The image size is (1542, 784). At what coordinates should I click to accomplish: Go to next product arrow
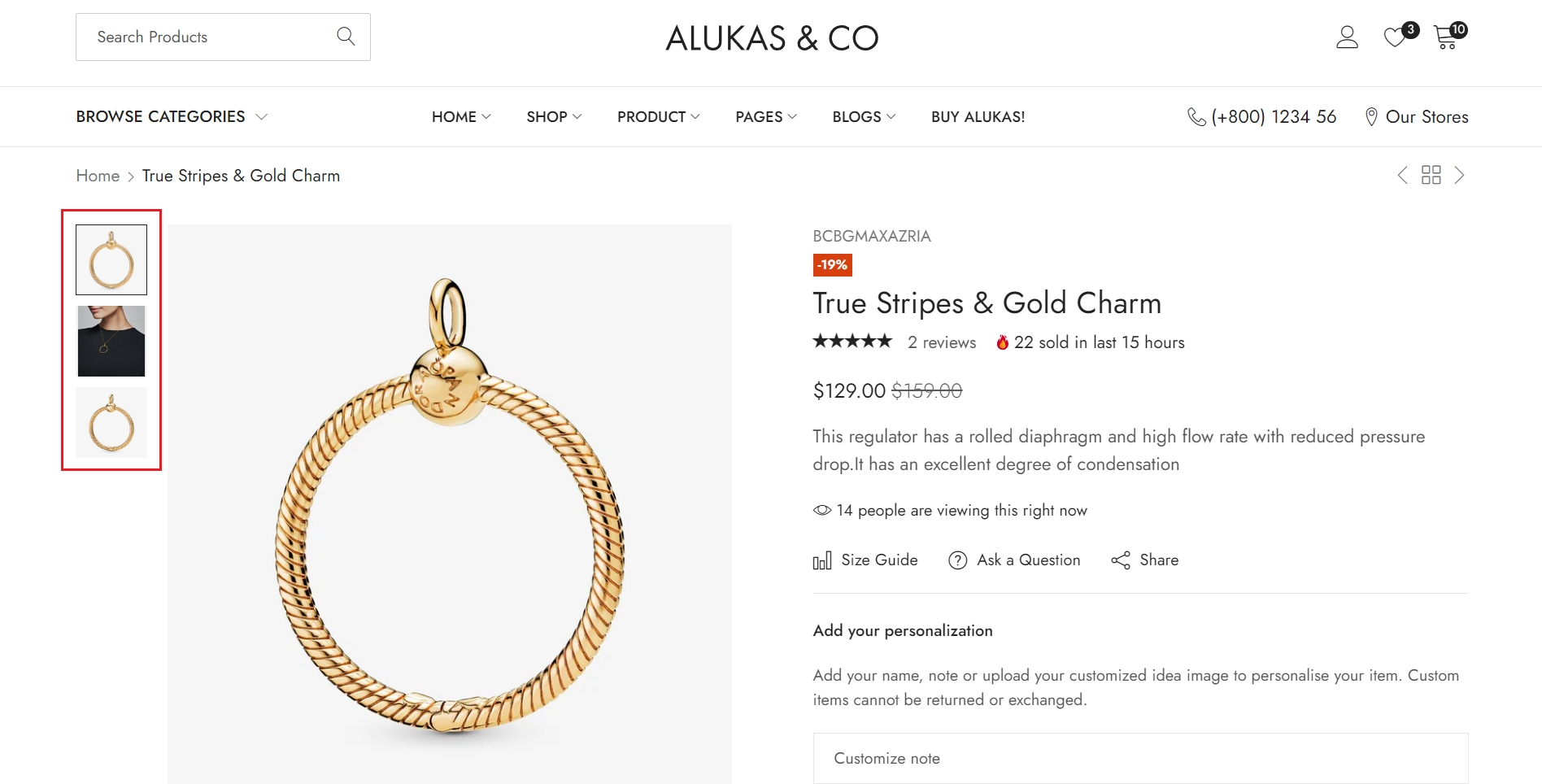tap(1460, 176)
